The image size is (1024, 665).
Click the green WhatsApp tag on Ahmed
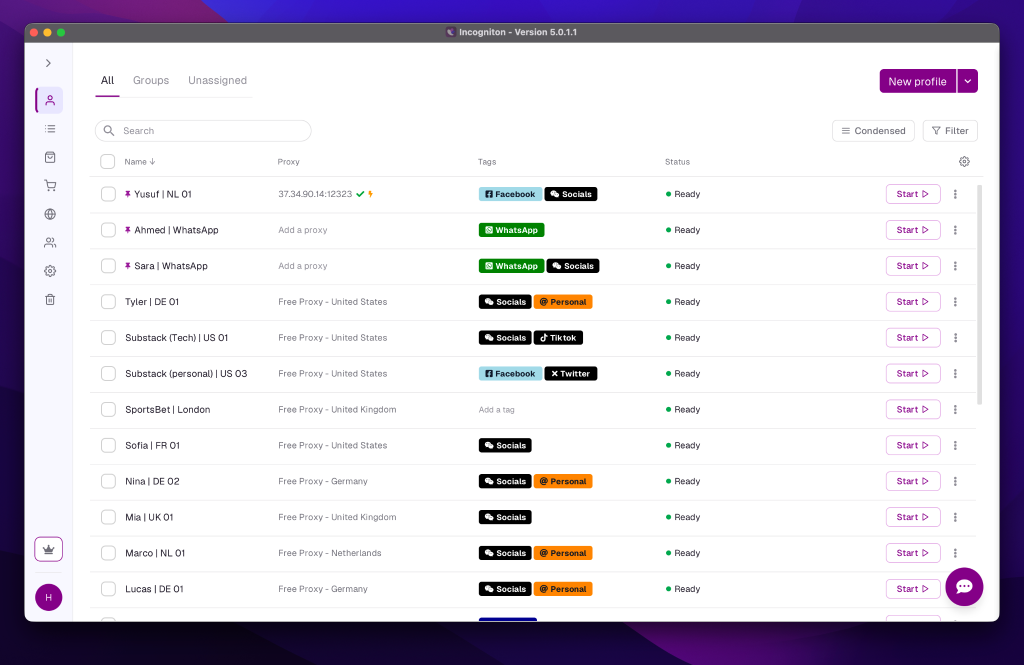point(511,230)
